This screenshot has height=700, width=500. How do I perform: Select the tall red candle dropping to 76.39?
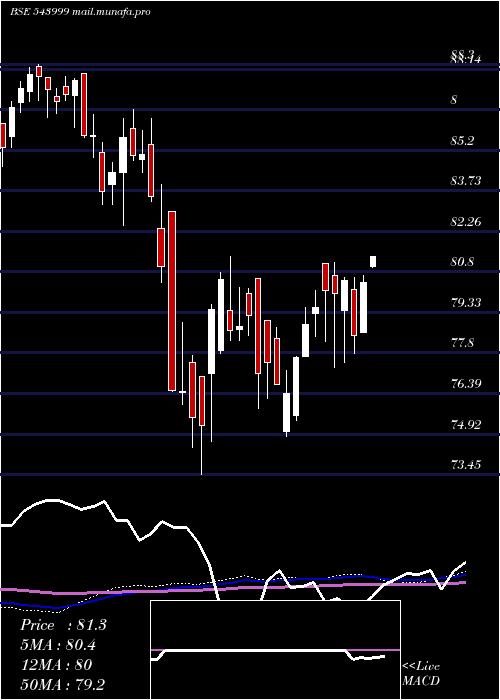172,301
